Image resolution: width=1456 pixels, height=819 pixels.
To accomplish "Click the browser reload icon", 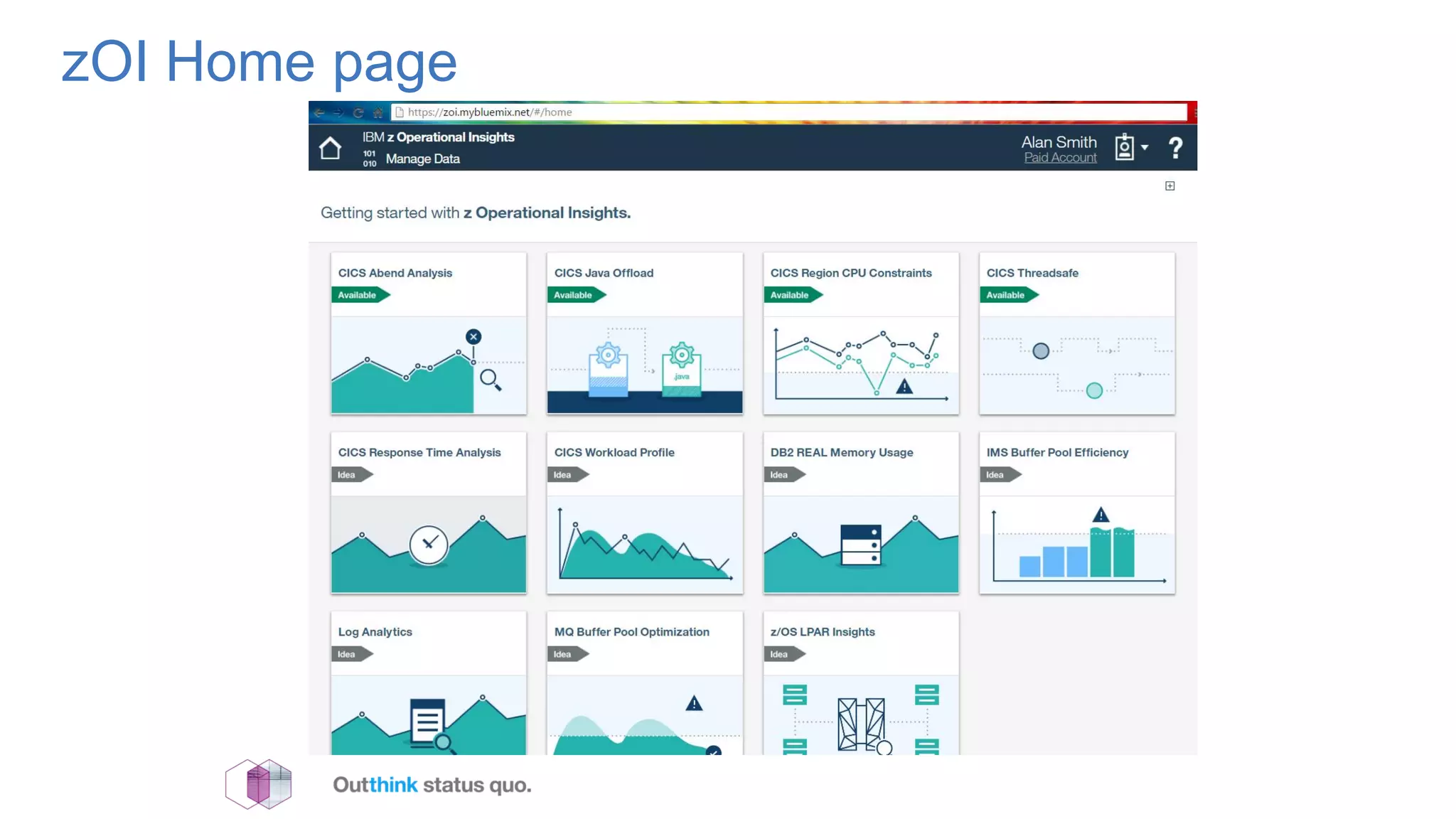I will point(358,112).
